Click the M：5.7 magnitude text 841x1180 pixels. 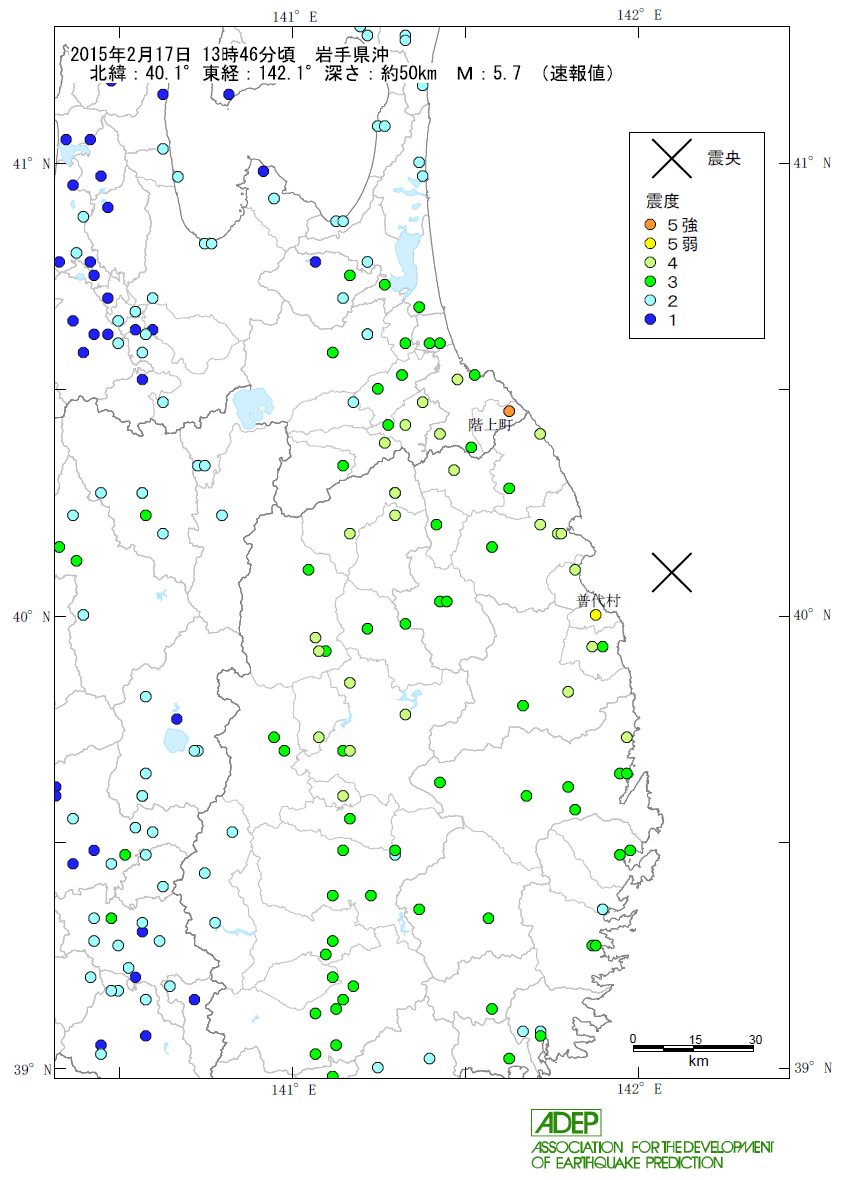489,73
